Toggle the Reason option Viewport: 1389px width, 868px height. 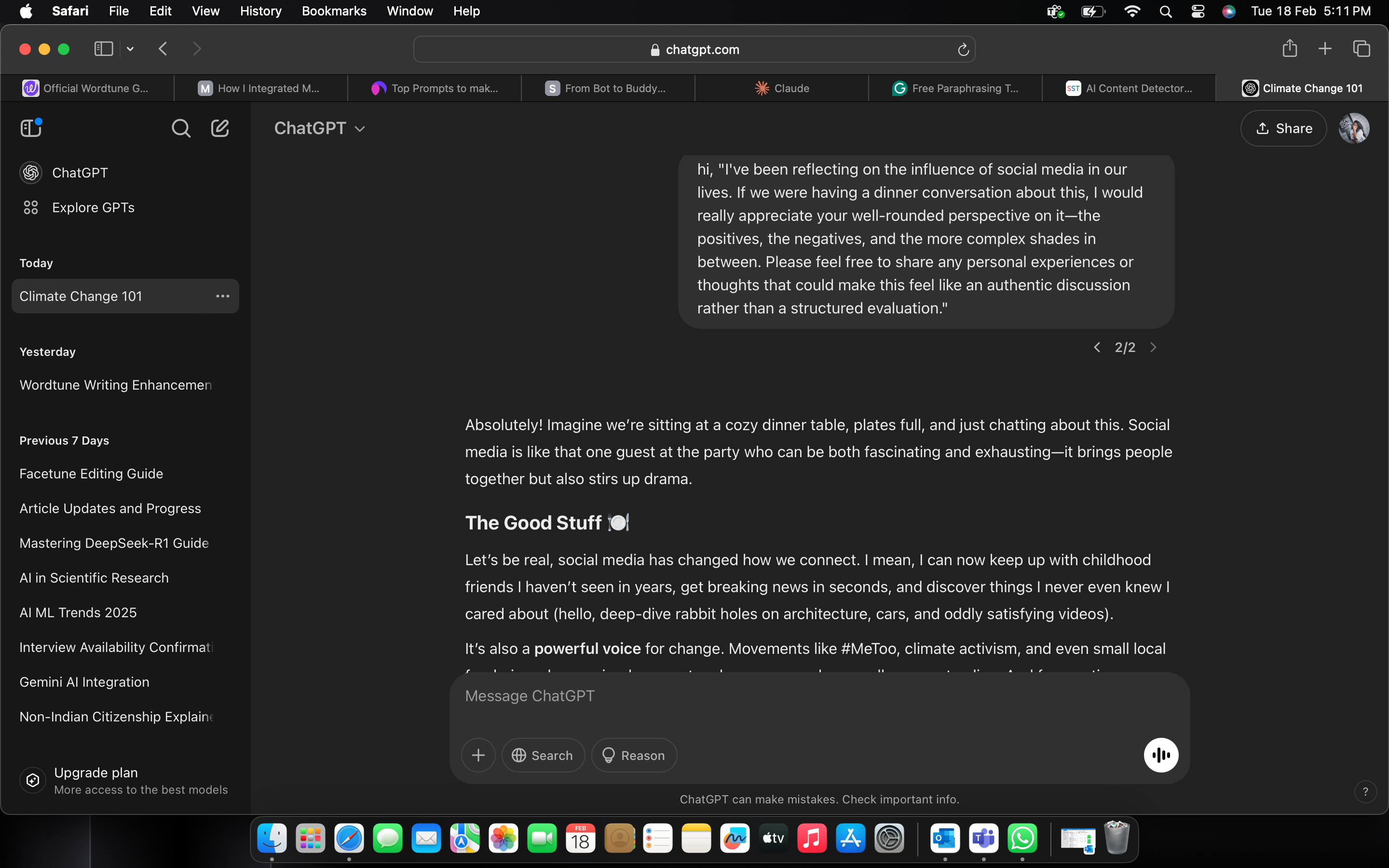(634, 755)
